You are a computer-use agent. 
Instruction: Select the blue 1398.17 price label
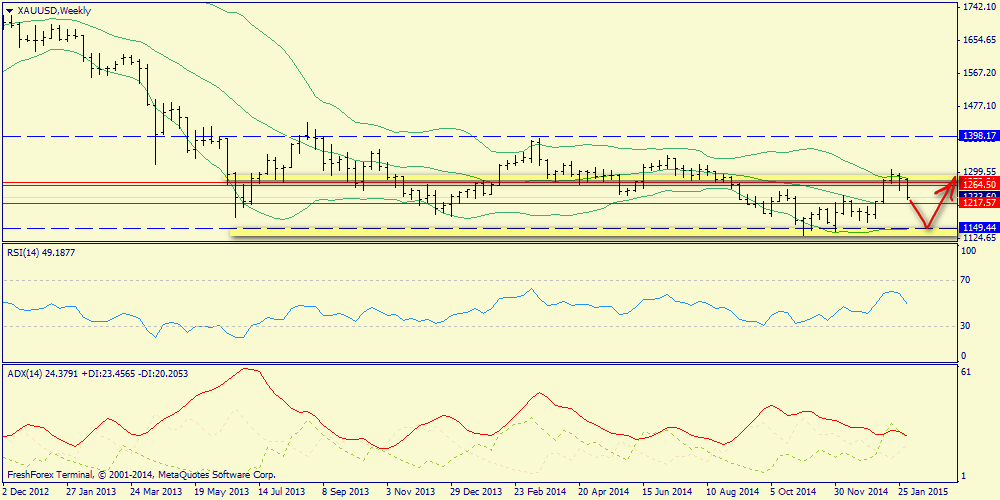tap(977, 135)
